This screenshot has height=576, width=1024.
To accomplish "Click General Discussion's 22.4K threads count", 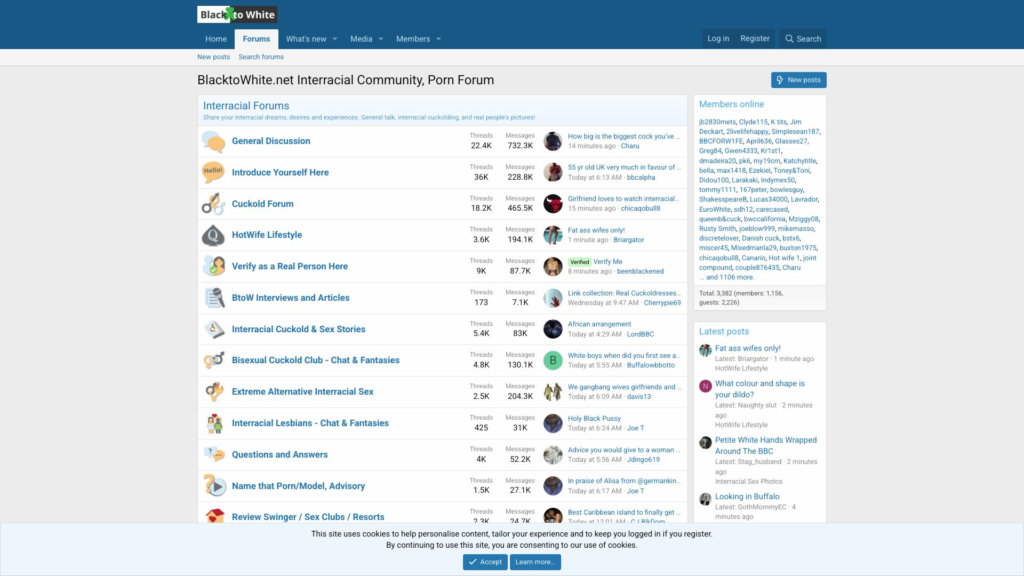I will [481, 146].
